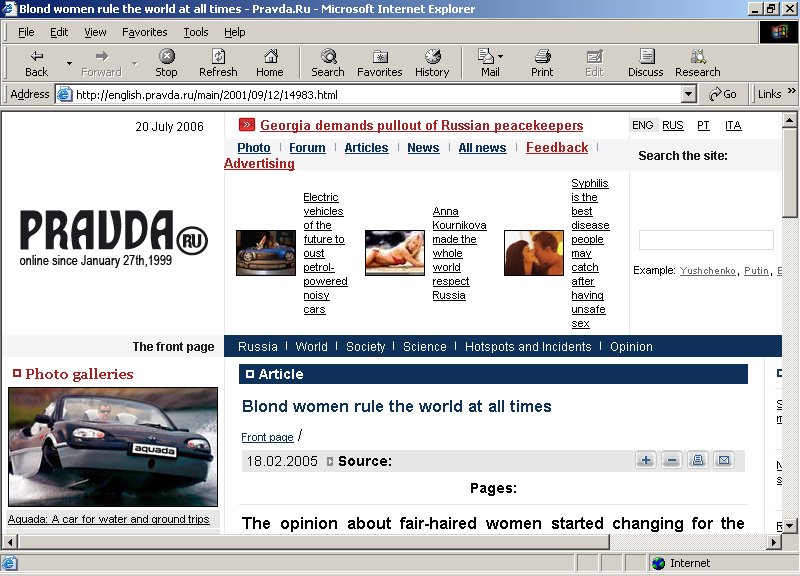Click the vertical scrollbar down arrow
The image size is (800, 576).
point(789,525)
